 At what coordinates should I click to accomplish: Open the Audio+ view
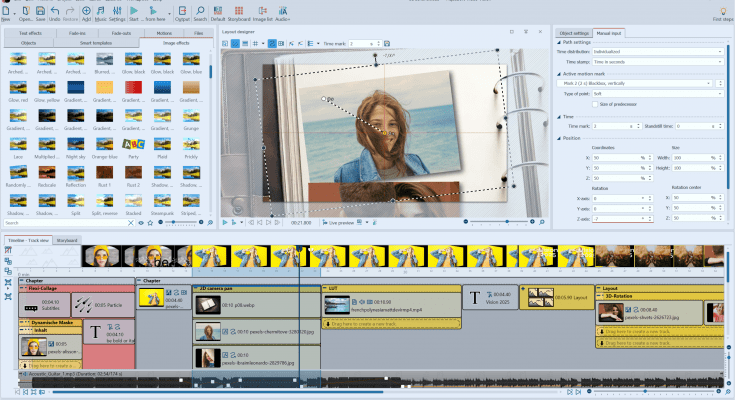[x=283, y=13]
